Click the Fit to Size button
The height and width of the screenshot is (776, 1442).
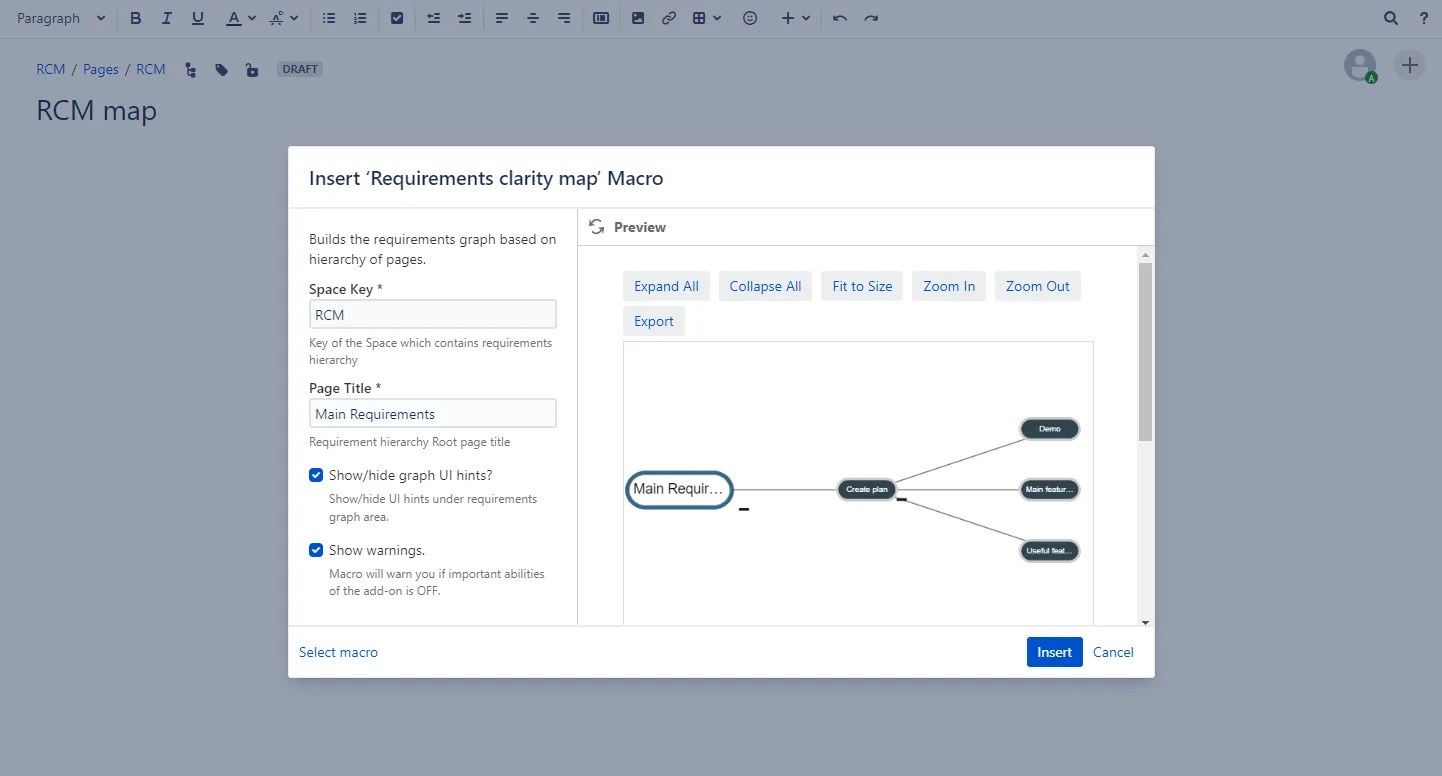(x=862, y=286)
